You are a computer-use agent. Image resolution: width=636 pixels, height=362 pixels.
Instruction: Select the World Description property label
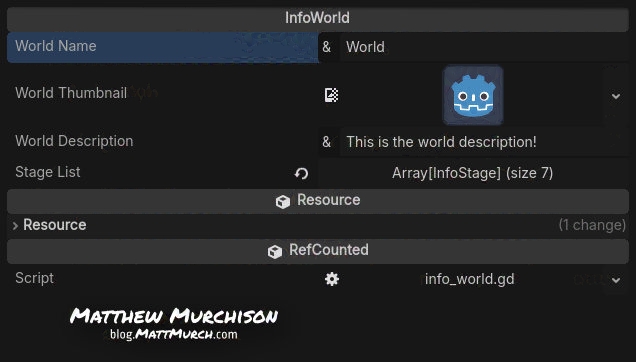click(x=74, y=141)
